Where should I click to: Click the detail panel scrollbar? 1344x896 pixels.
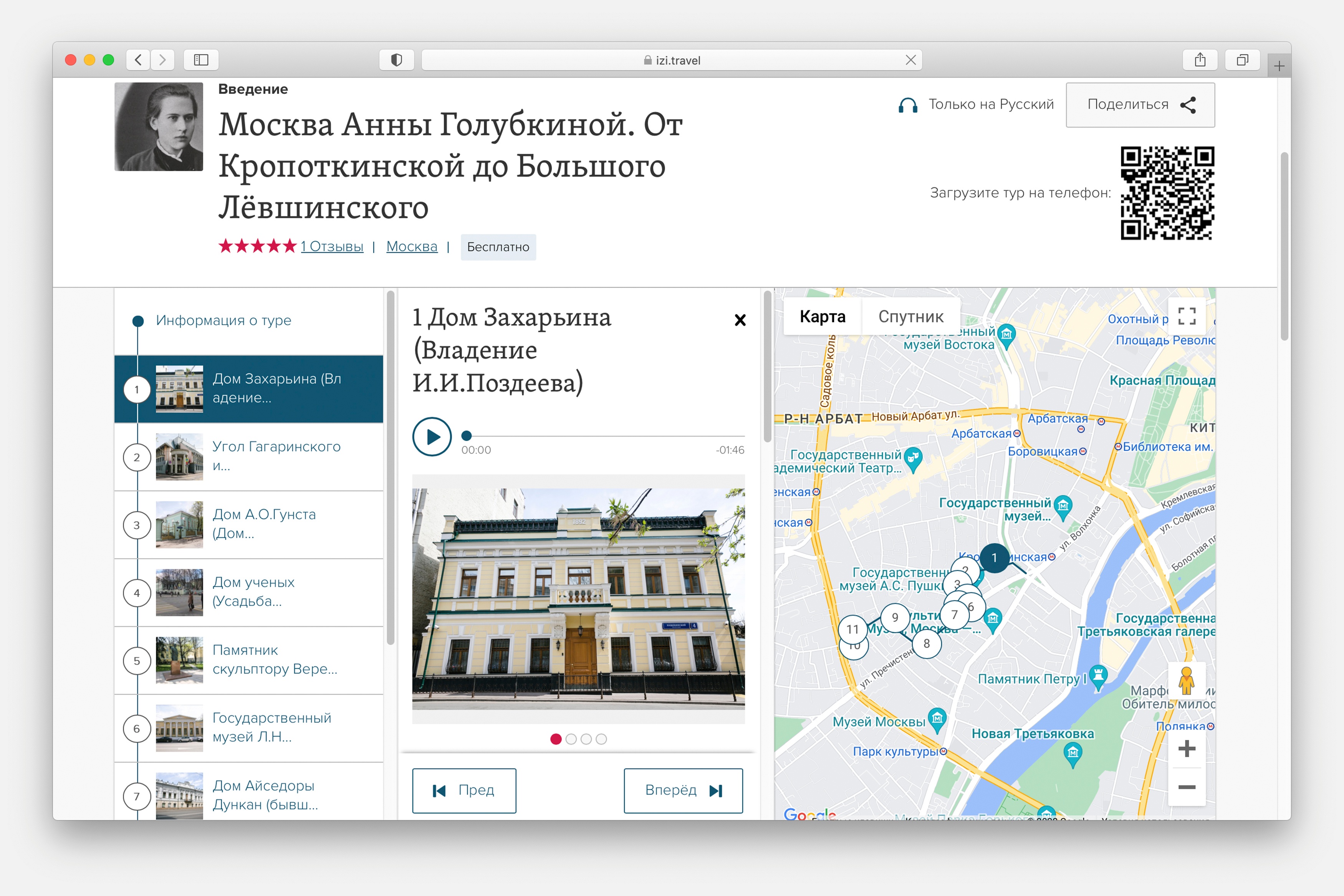768,366
